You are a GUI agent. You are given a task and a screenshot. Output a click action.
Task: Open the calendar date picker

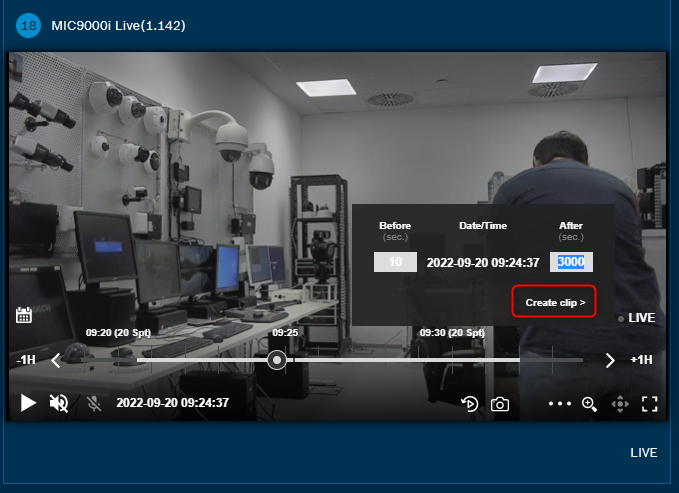tap(25, 315)
